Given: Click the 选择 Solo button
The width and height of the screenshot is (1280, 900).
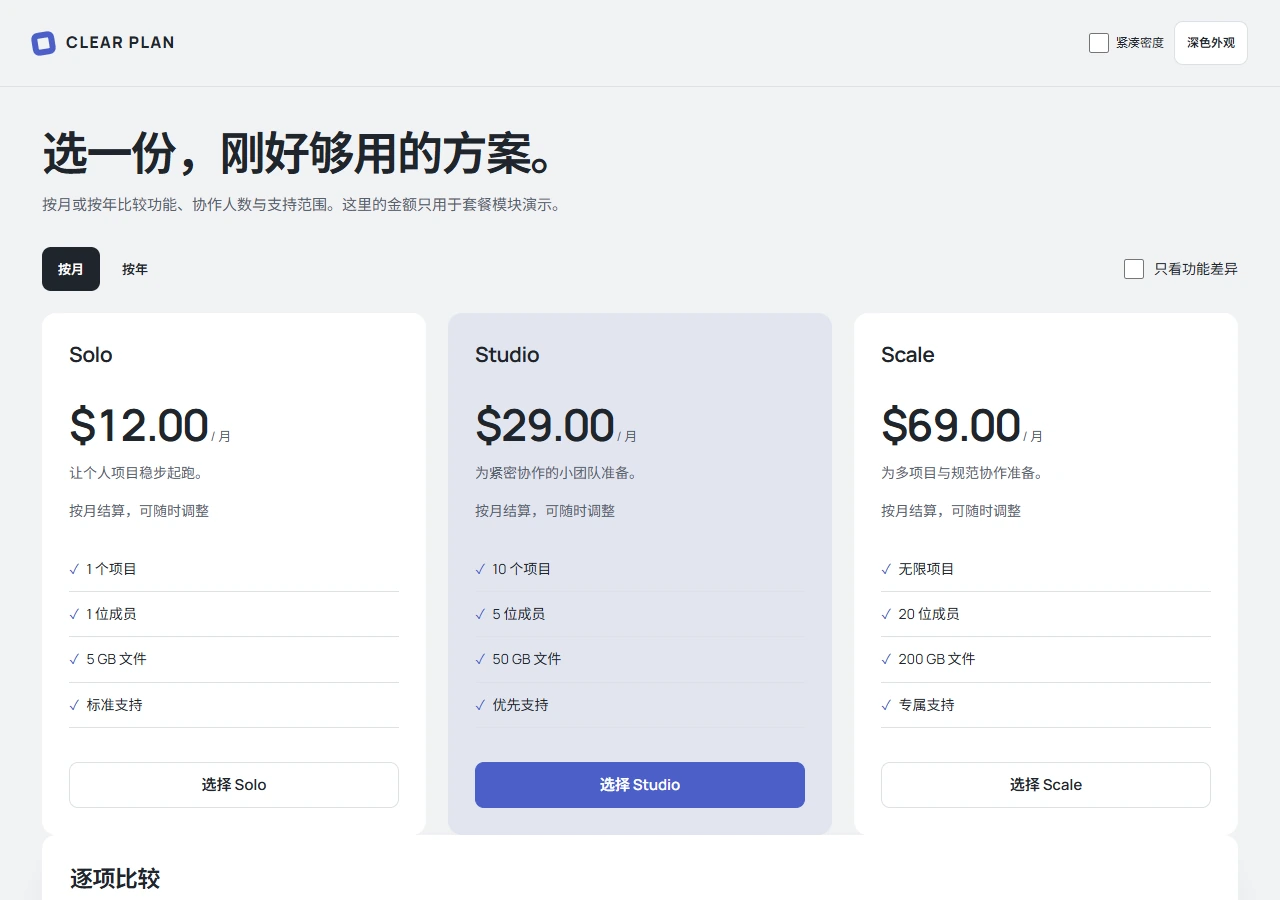Looking at the screenshot, I should point(234,785).
